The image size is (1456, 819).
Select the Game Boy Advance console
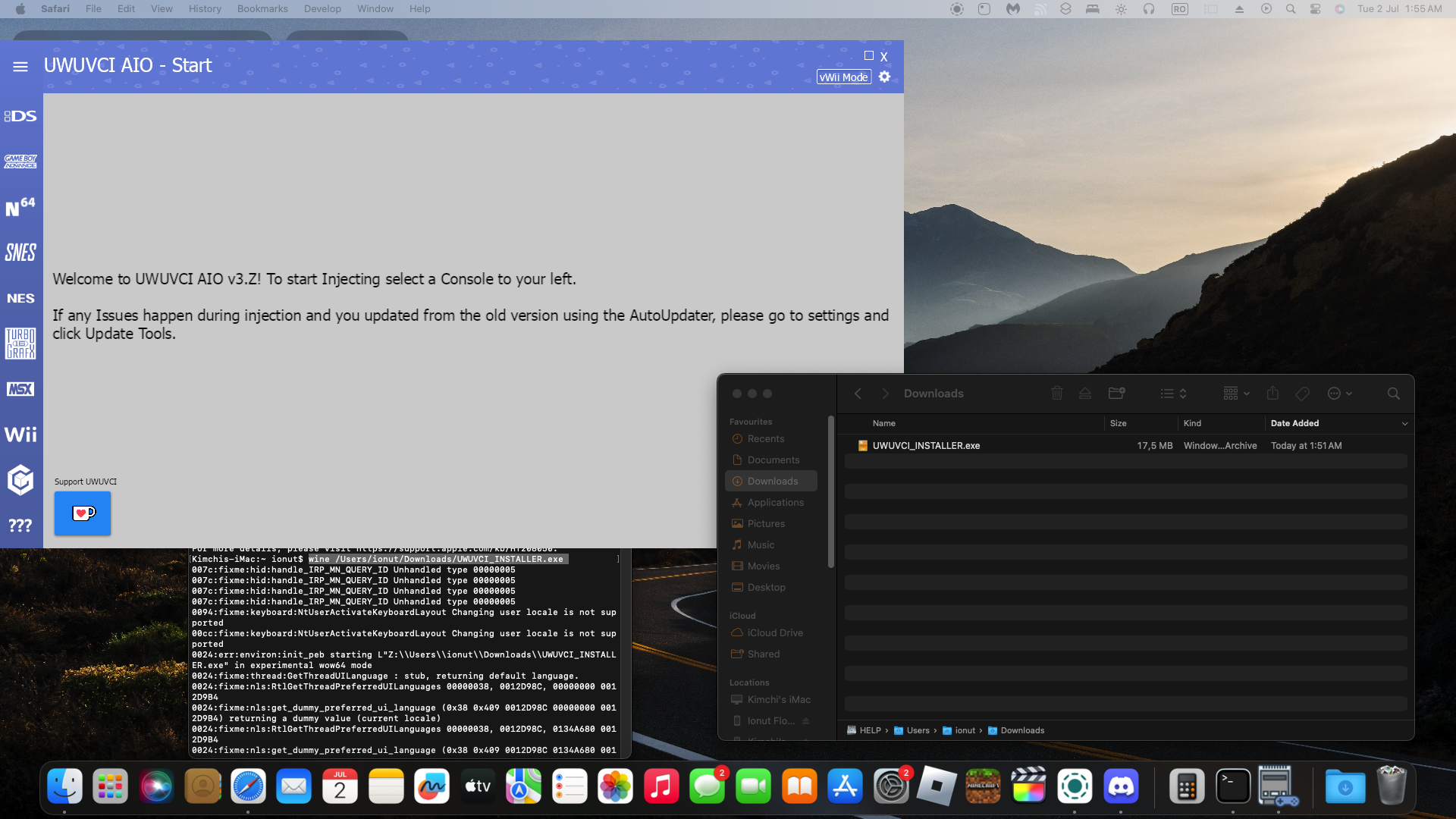(x=20, y=162)
